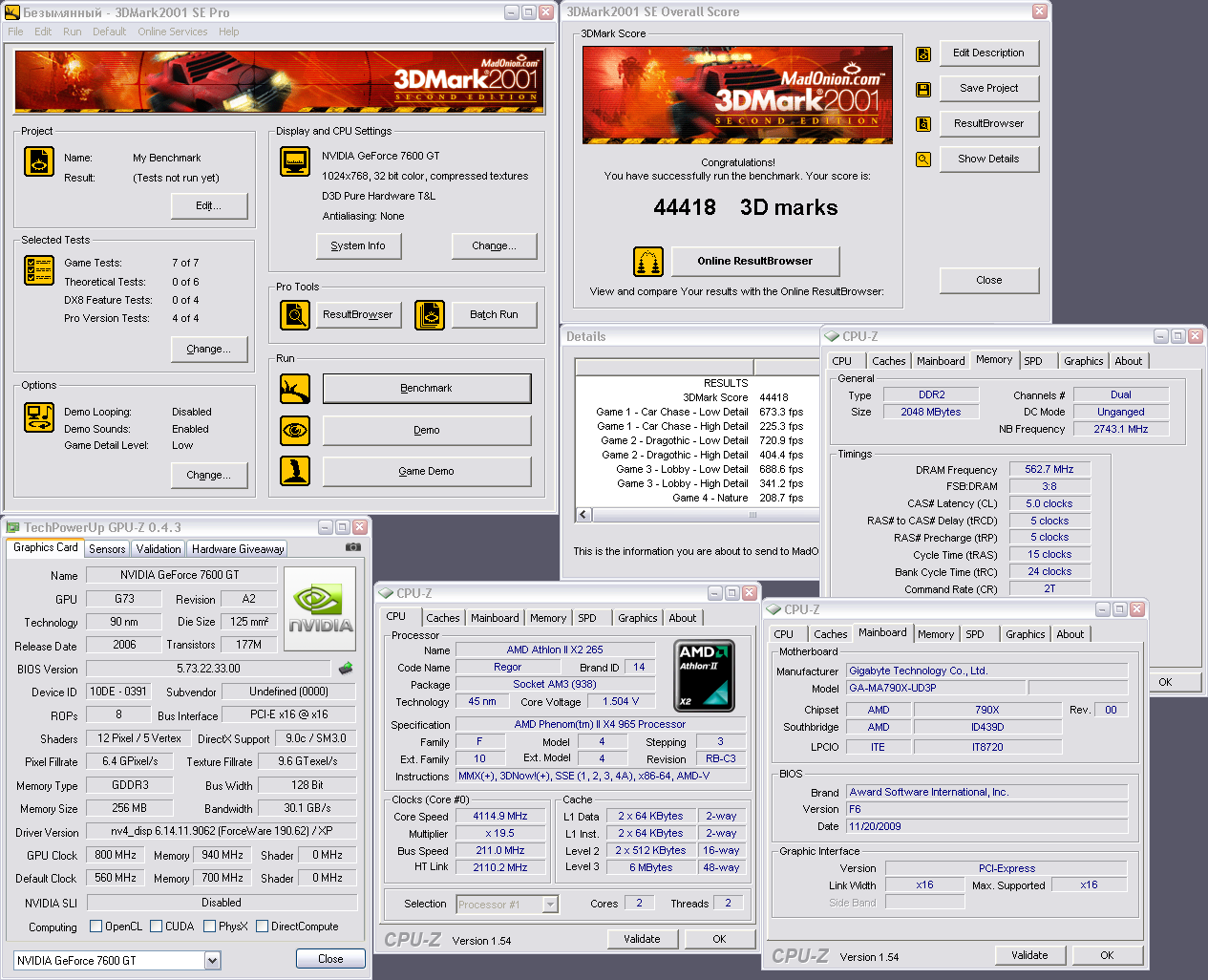
Task: Click the Show Details magnifier icon
Action: pos(923,160)
